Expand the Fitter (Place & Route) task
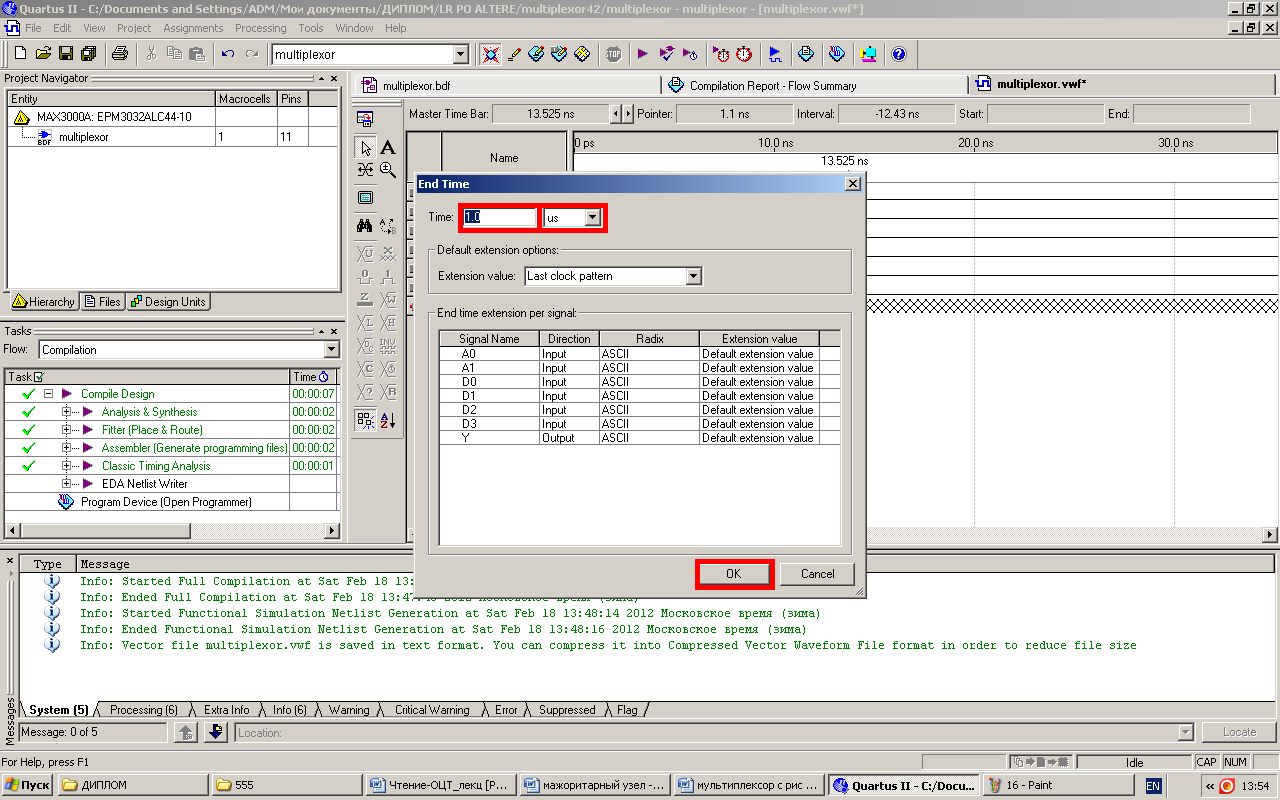Viewport: 1280px width, 800px height. click(x=67, y=430)
